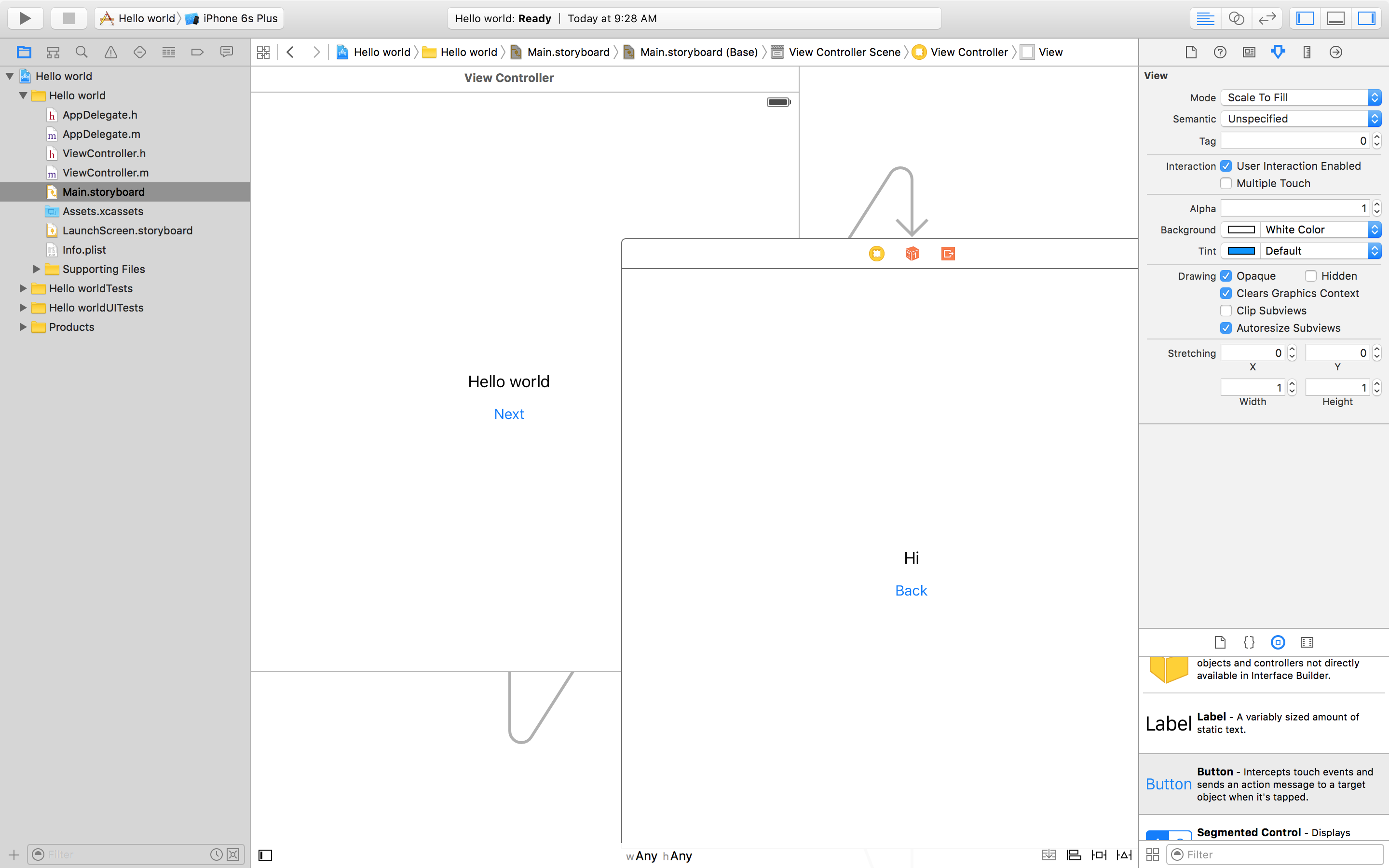Click the Tint color swatch

click(x=1240, y=251)
